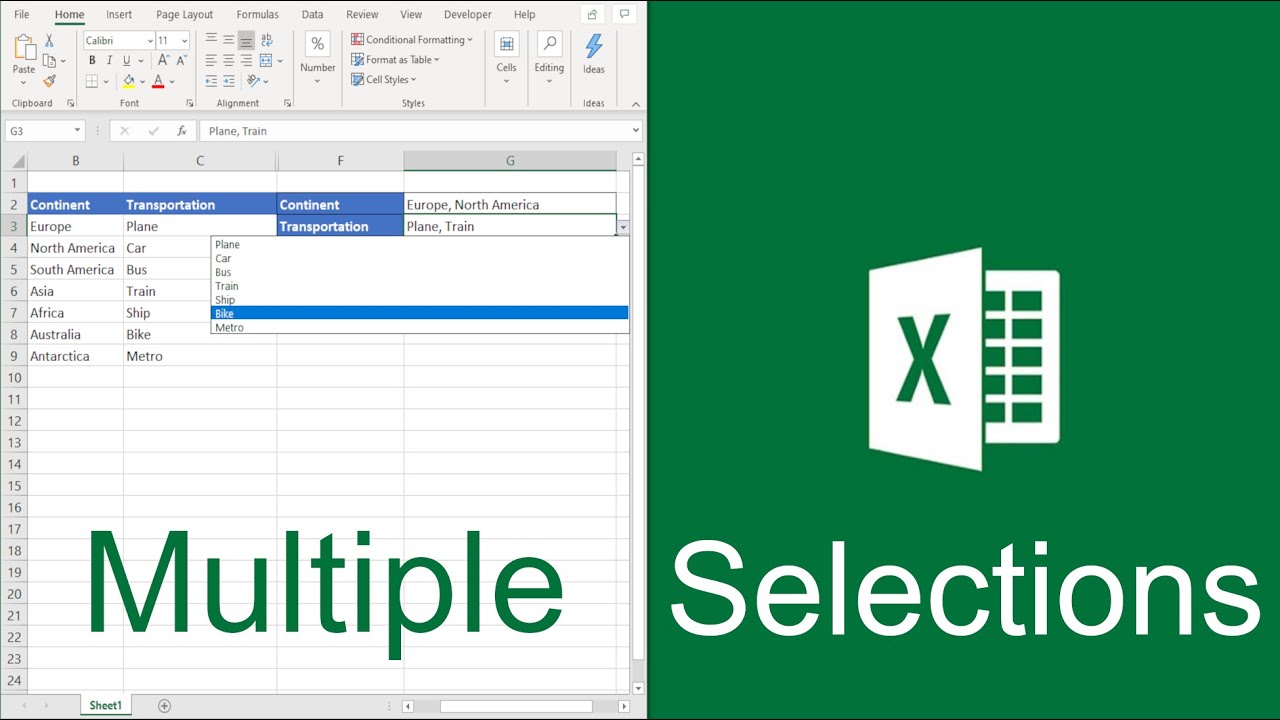Image resolution: width=1280 pixels, height=720 pixels.
Task: Open the Developer tab
Action: point(468,15)
